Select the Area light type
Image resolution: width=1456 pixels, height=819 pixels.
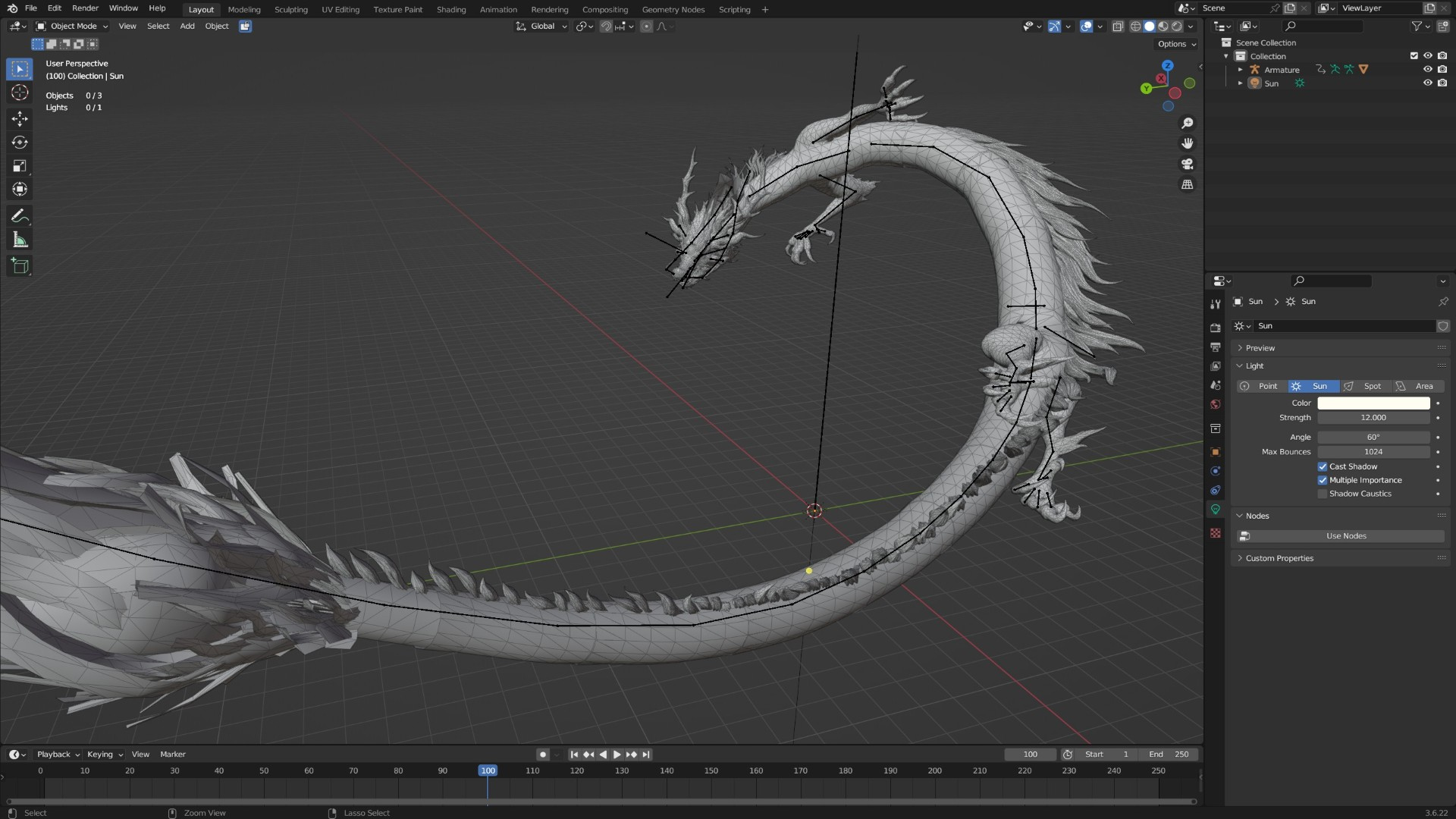[x=1419, y=387]
